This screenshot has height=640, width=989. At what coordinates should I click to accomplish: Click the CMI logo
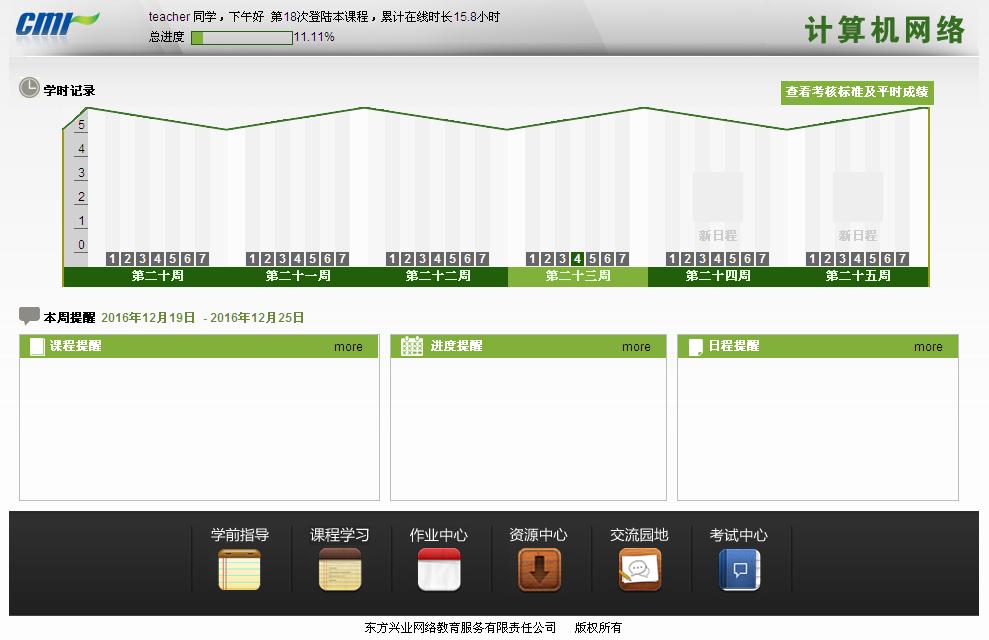click(56, 23)
